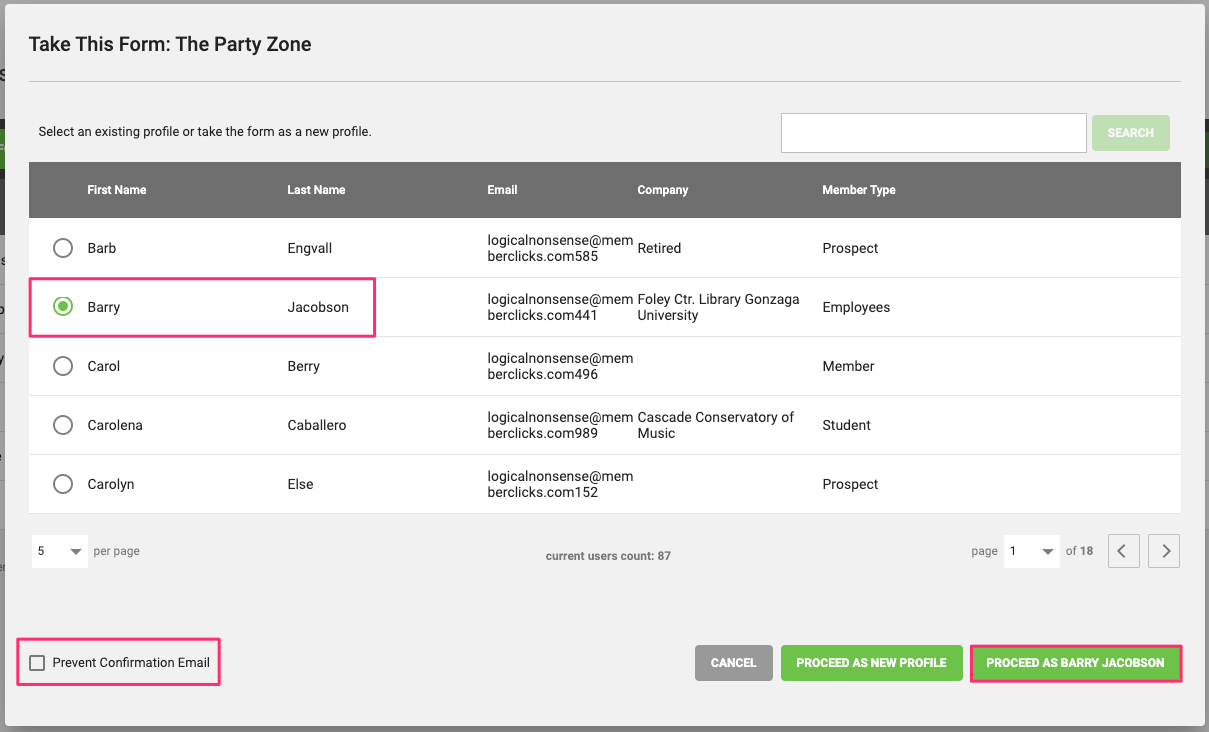Click the Last Name column header
The height and width of the screenshot is (732, 1209).
pyautogui.click(x=316, y=189)
